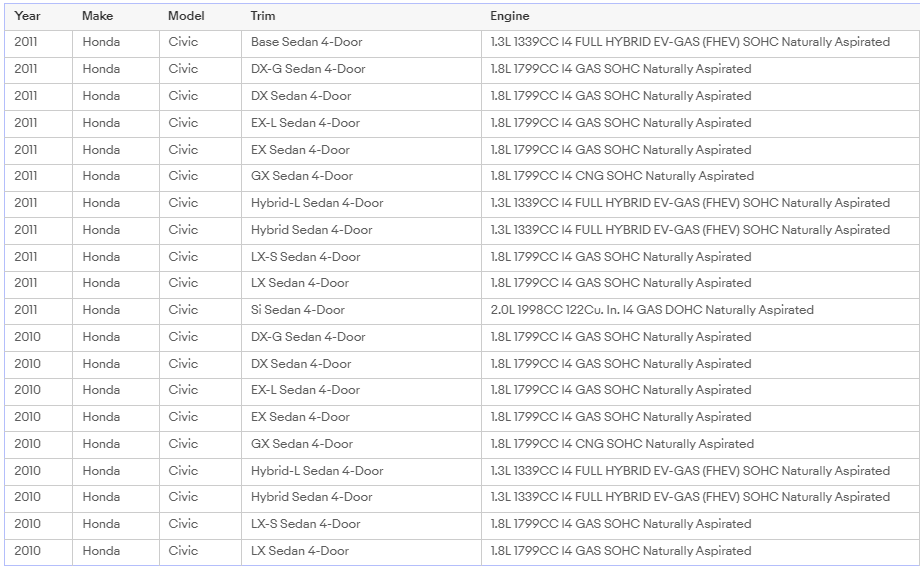This screenshot has width=920, height=566.
Task: Click the Make column header
Action: pos(97,16)
